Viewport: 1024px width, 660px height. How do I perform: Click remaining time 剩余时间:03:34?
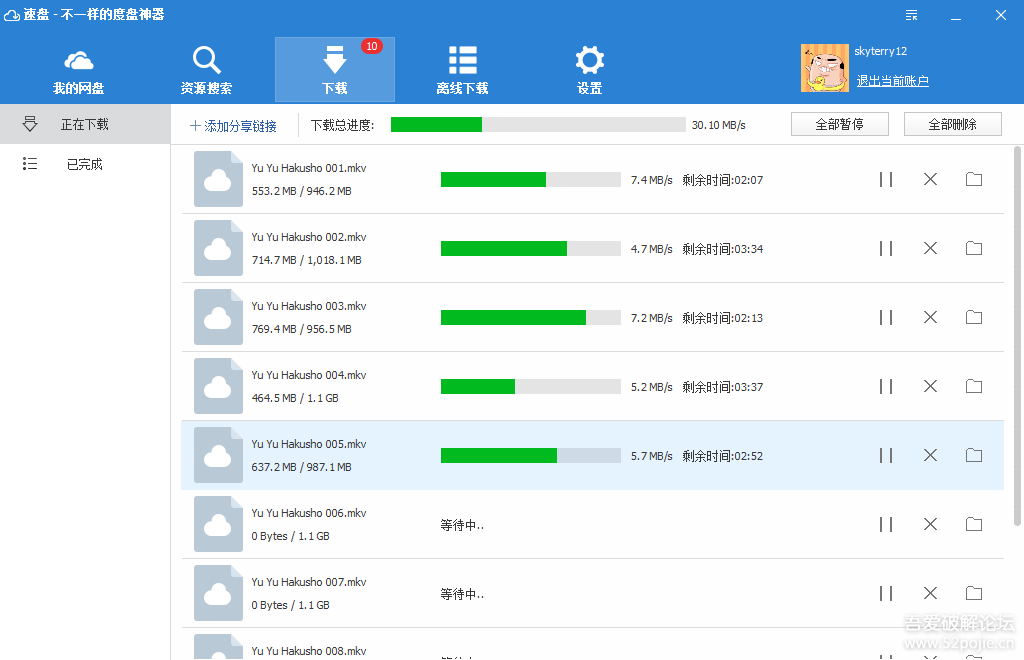(722, 249)
